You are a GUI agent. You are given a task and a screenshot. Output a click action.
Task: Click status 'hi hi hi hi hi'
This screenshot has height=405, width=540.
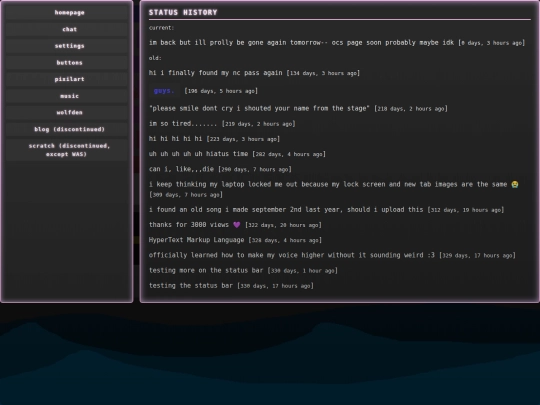click(x=175, y=138)
